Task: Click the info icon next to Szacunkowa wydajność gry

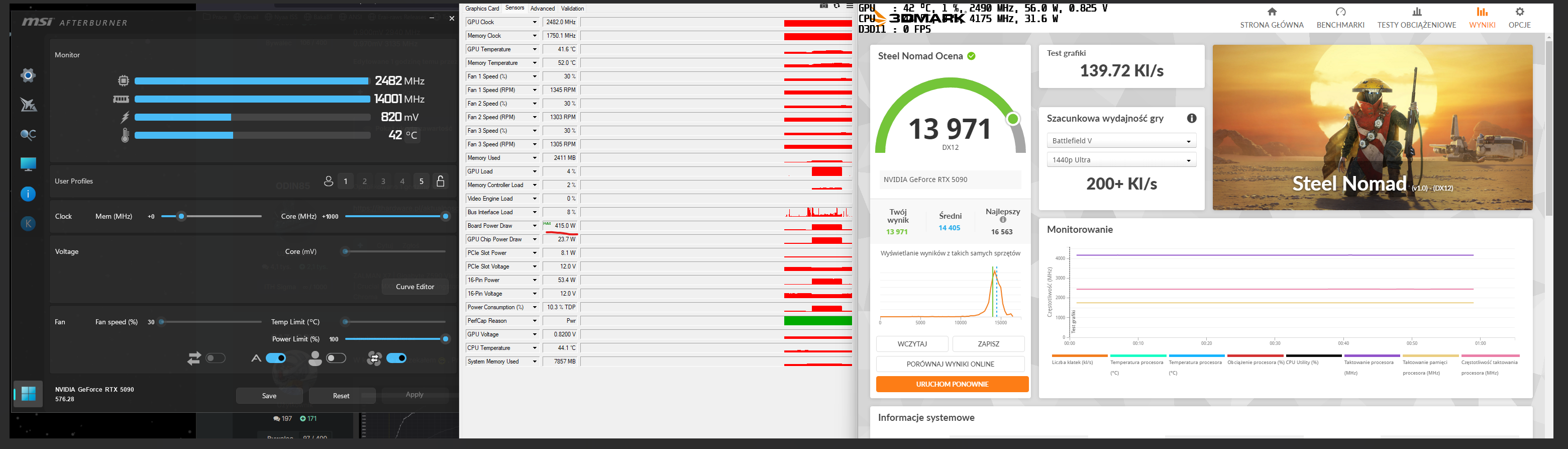Action: (x=1191, y=118)
